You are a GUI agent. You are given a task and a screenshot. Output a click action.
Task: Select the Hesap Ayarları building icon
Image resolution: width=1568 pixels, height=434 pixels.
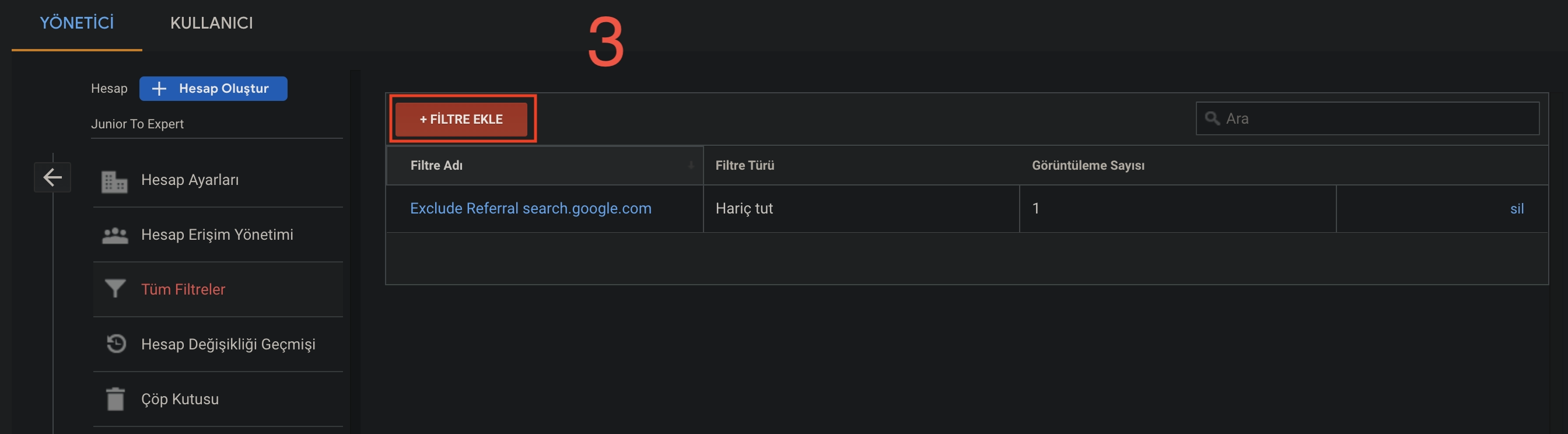(x=116, y=180)
